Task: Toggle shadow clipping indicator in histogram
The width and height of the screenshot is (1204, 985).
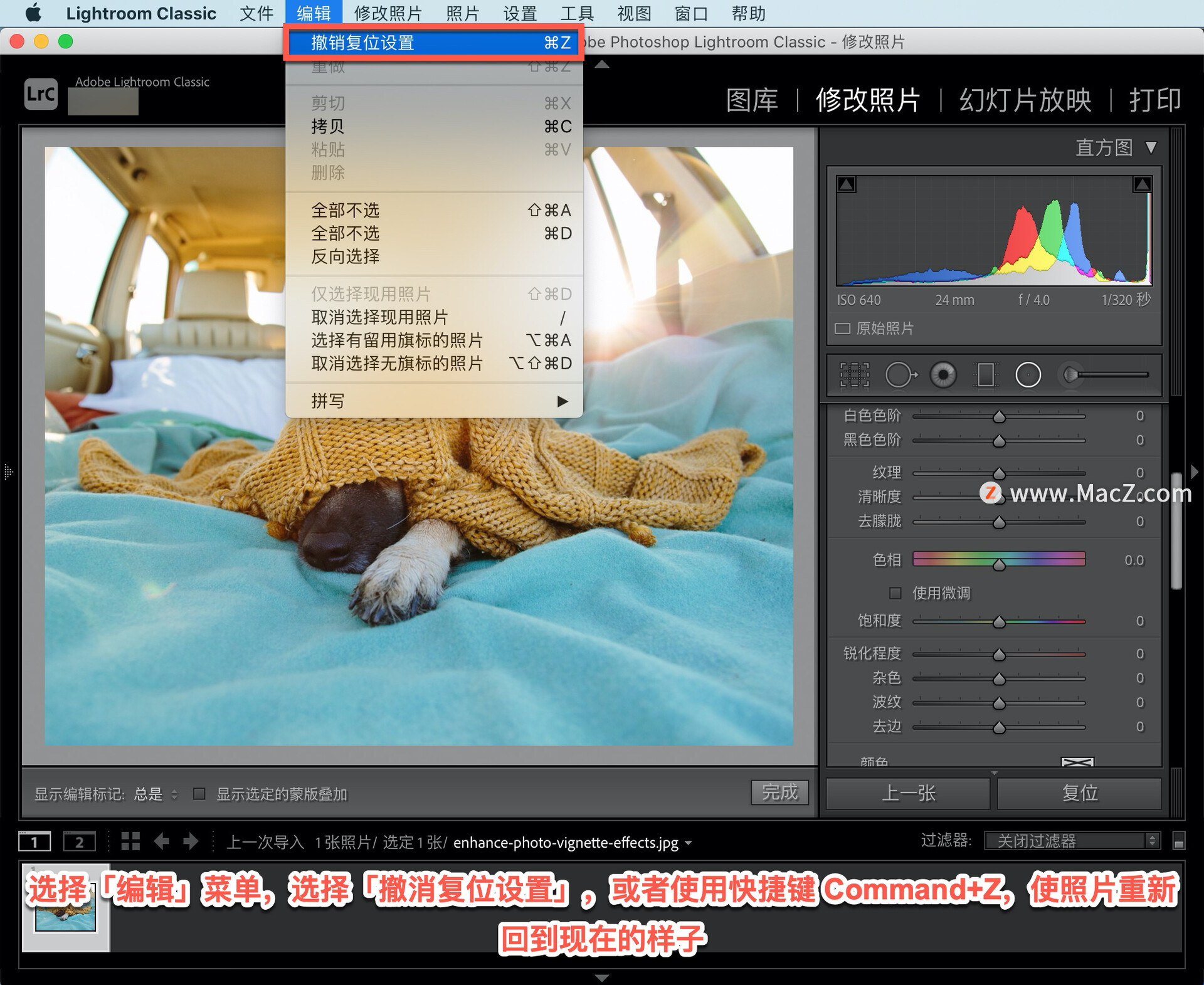Action: tap(847, 184)
